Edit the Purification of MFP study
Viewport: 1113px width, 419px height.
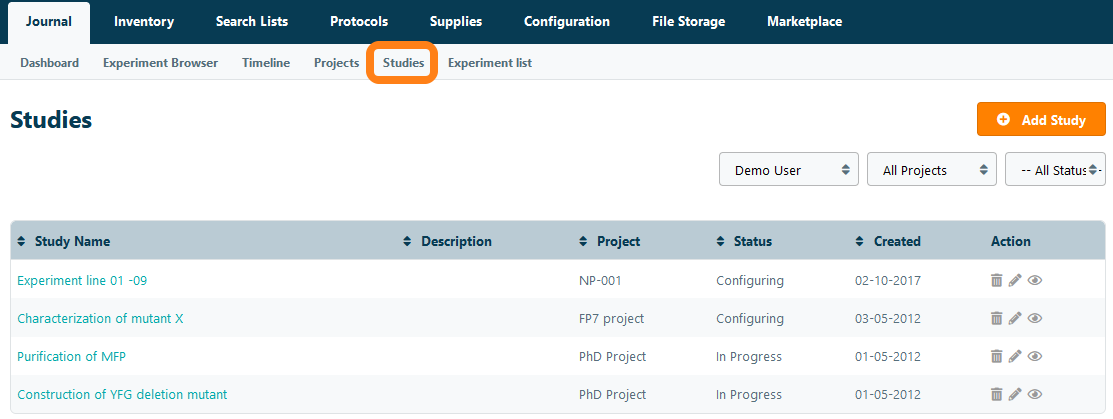[x=1015, y=357]
